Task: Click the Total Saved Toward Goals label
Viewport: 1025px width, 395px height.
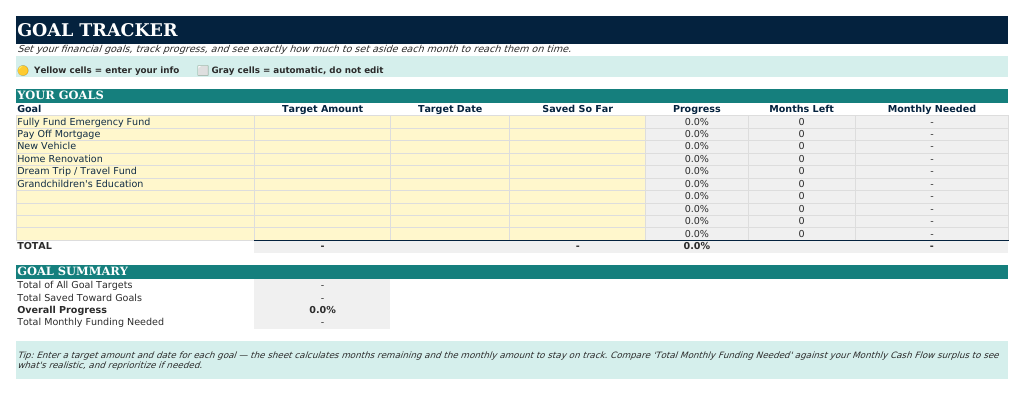Action: [79, 298]
